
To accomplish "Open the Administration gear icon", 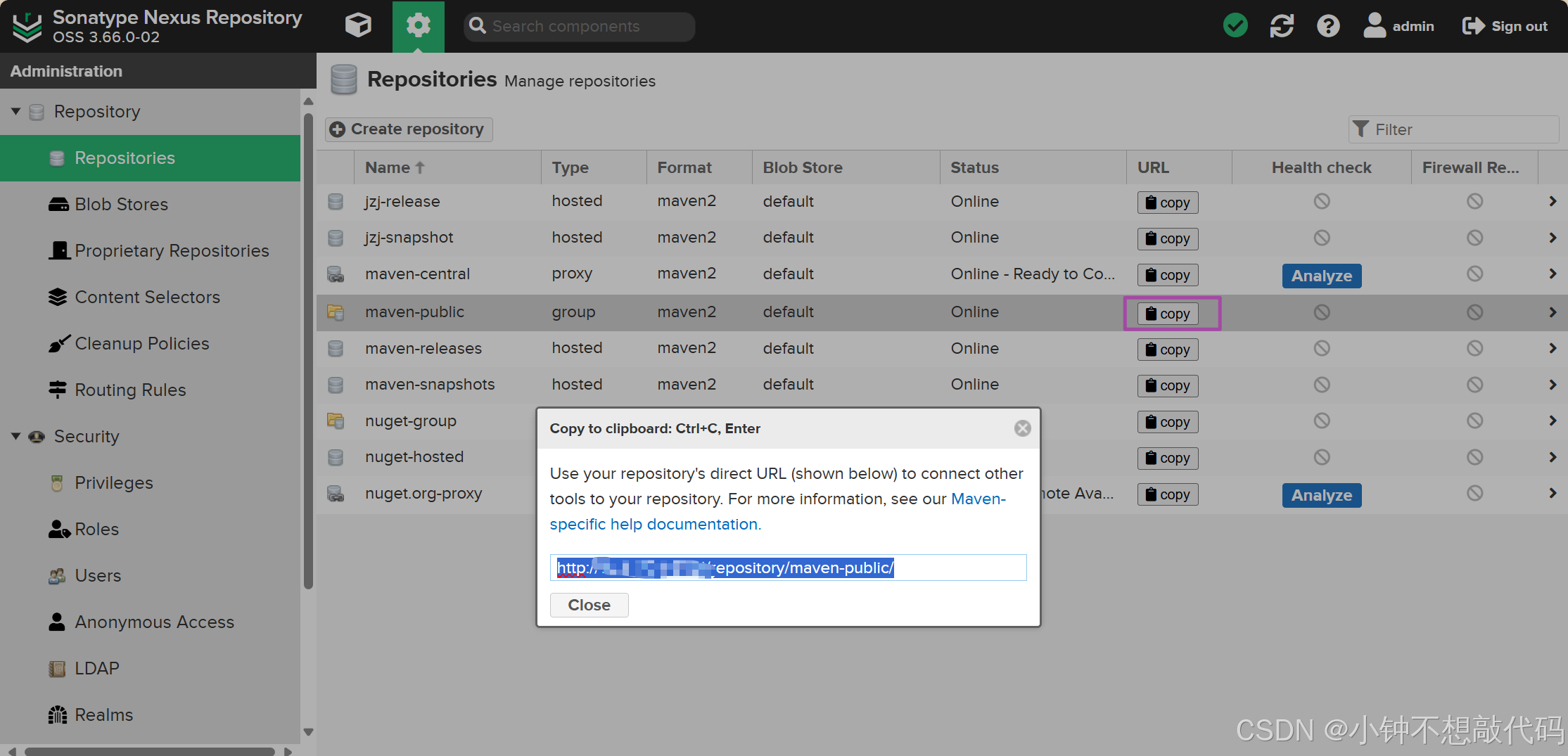I will pos(418,26).
